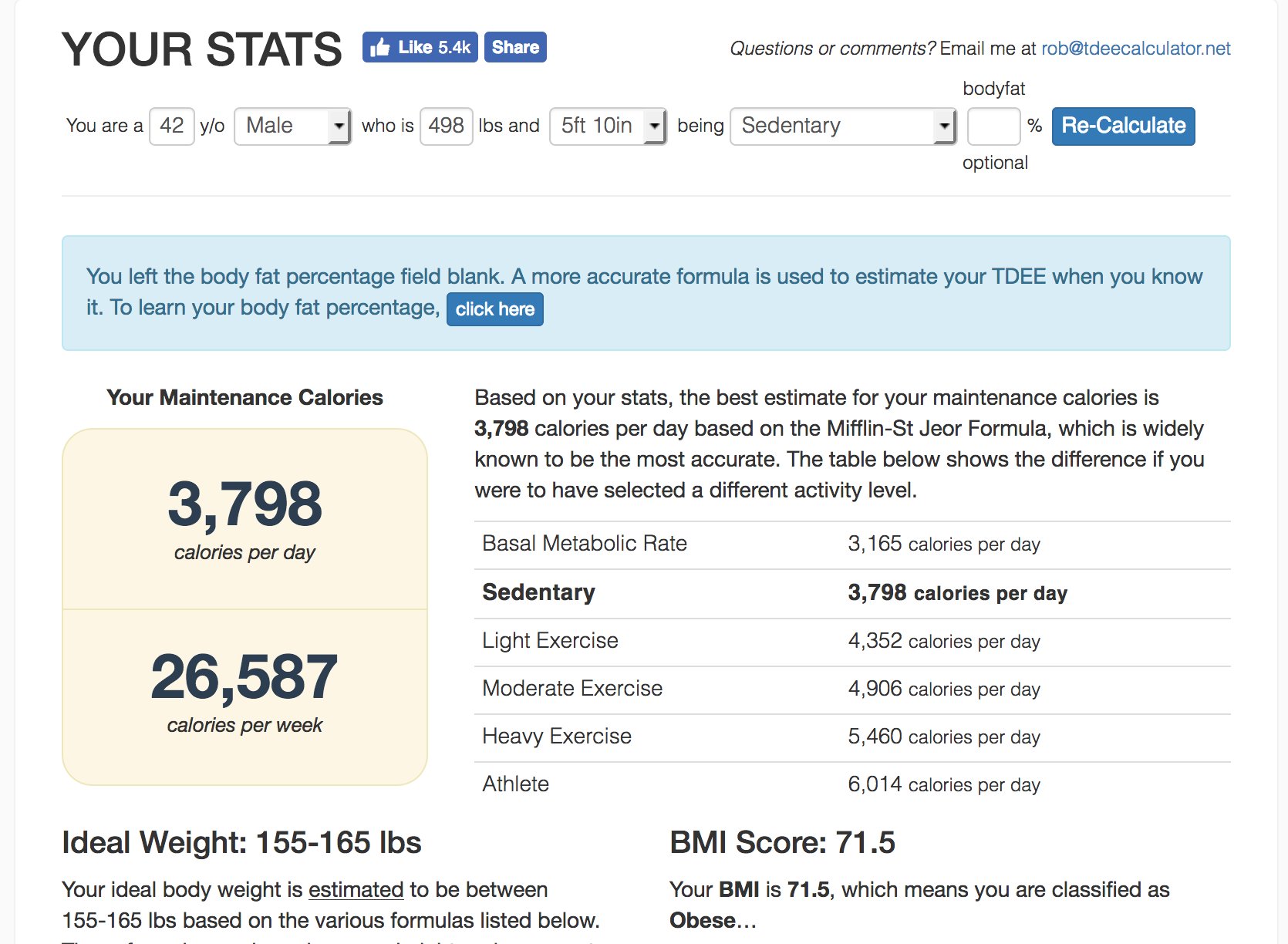Click the 'BMI Score: 71.5' heading

[782, 842]
